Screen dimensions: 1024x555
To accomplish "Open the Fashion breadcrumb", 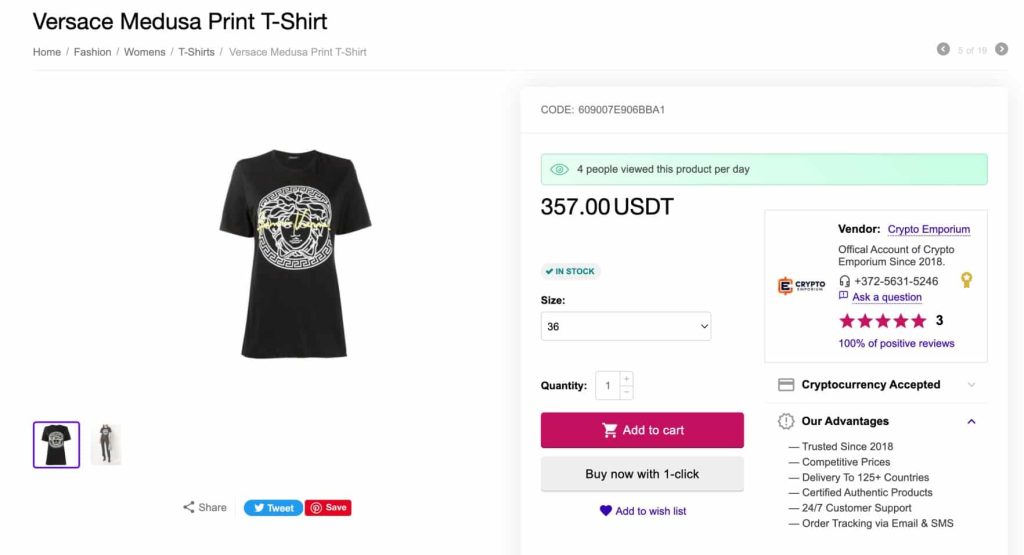I will (92, 52).
